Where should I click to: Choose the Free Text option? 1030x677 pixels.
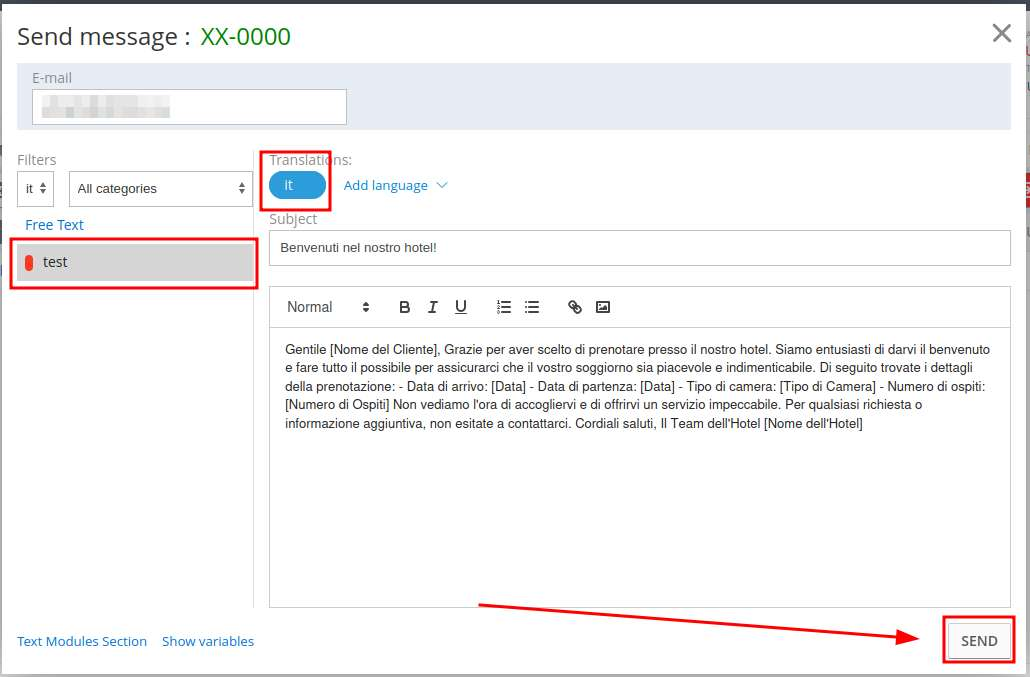(54, 225)
